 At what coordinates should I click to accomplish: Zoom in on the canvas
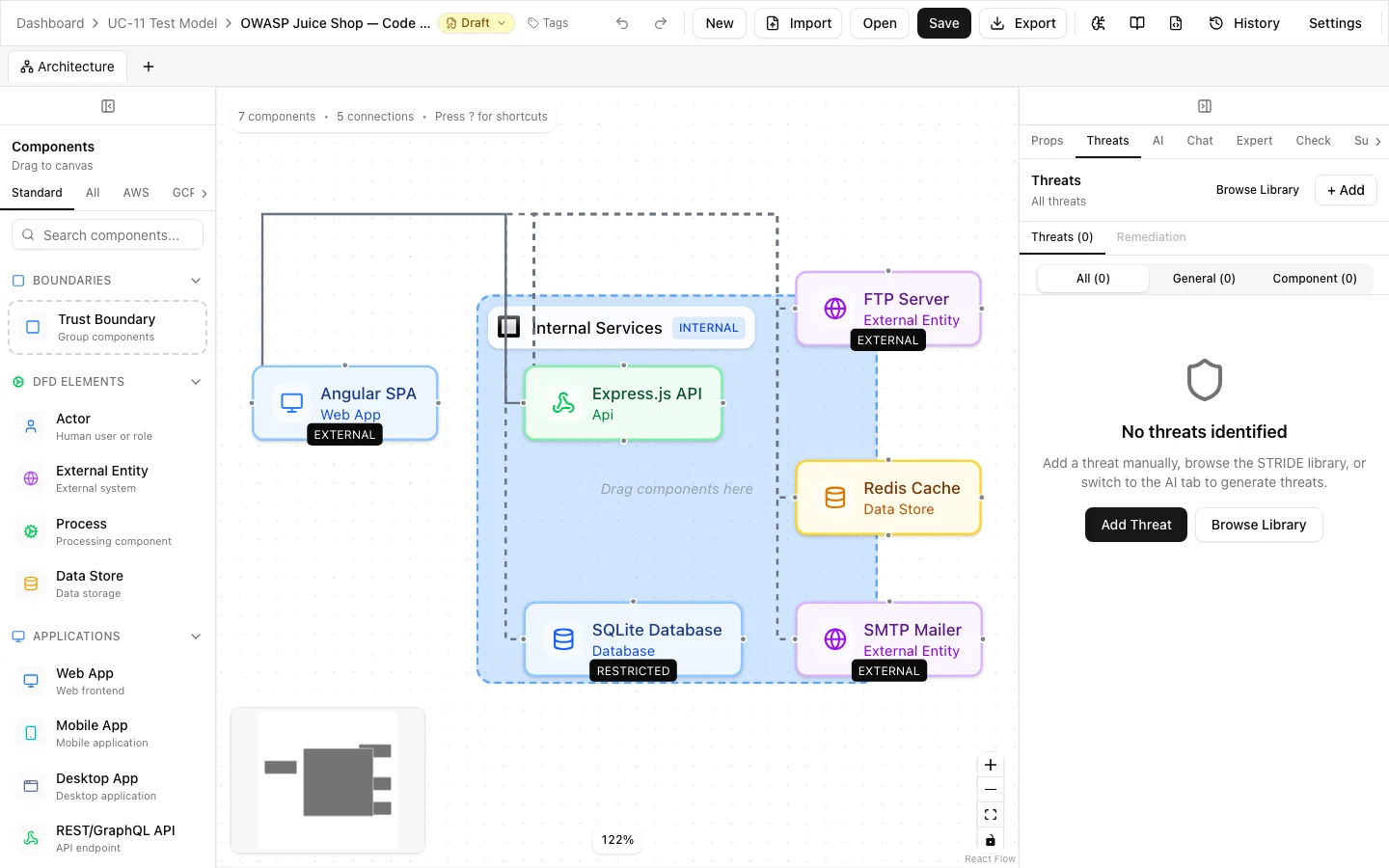pos(991,765)
